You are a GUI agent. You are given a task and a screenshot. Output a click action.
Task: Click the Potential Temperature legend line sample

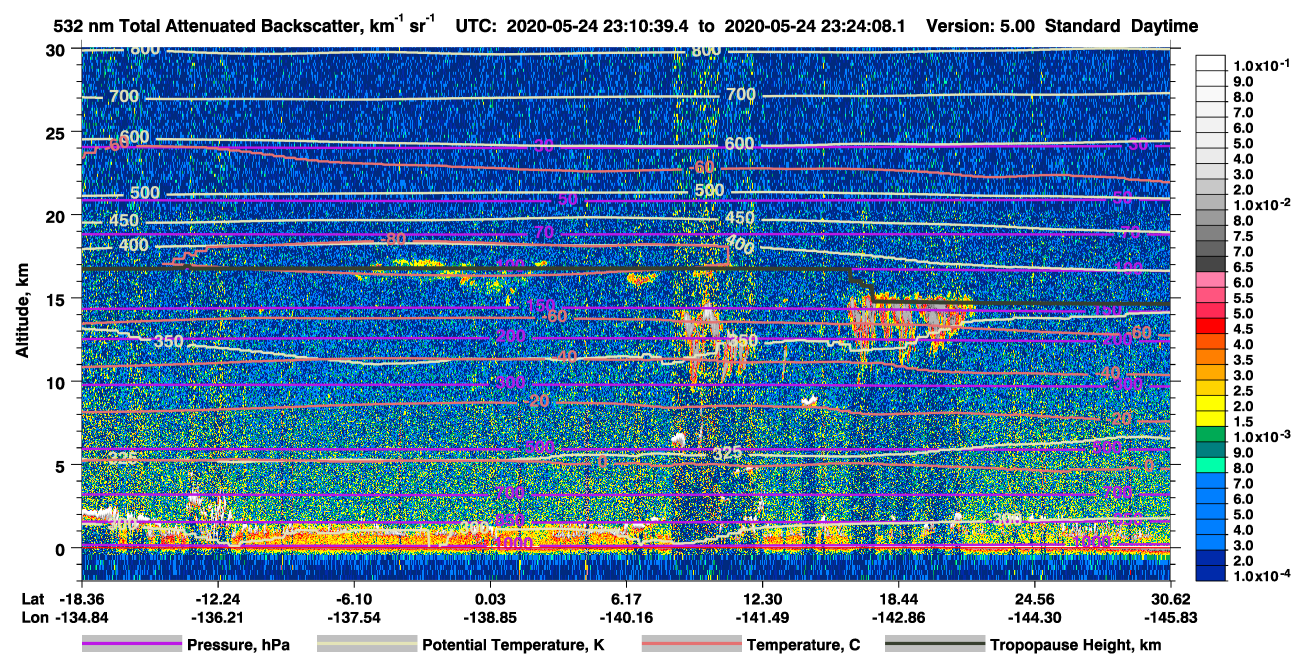tap(366, 645)
